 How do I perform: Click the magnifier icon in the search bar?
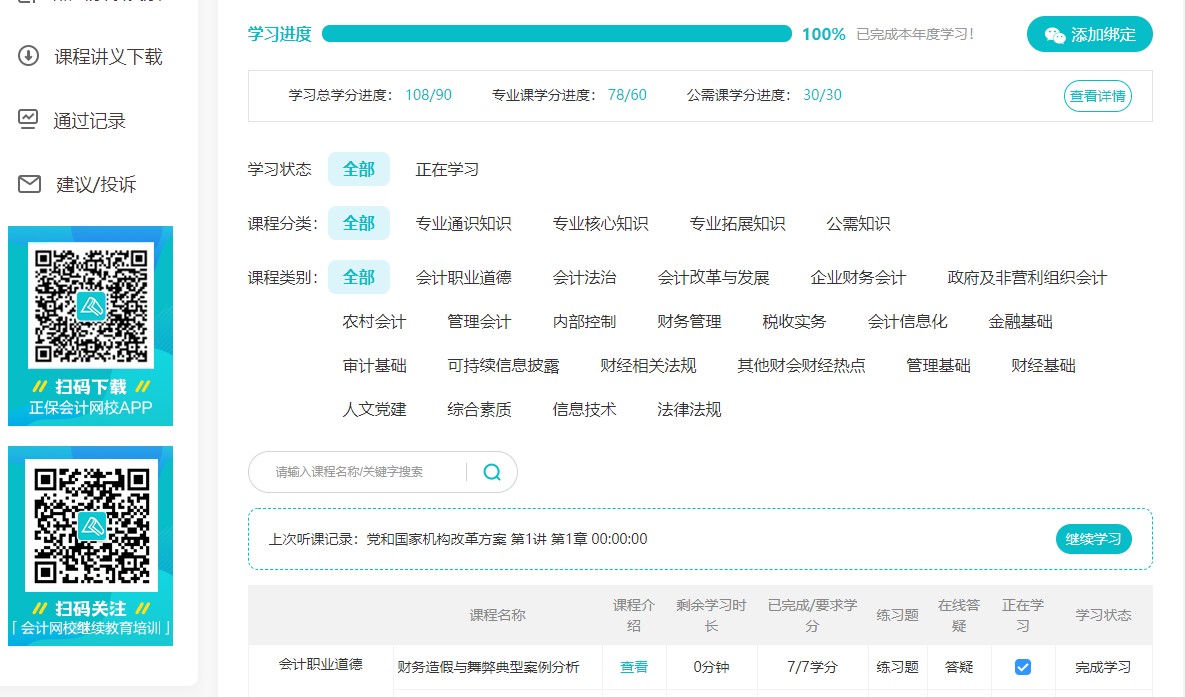[491, 471]
